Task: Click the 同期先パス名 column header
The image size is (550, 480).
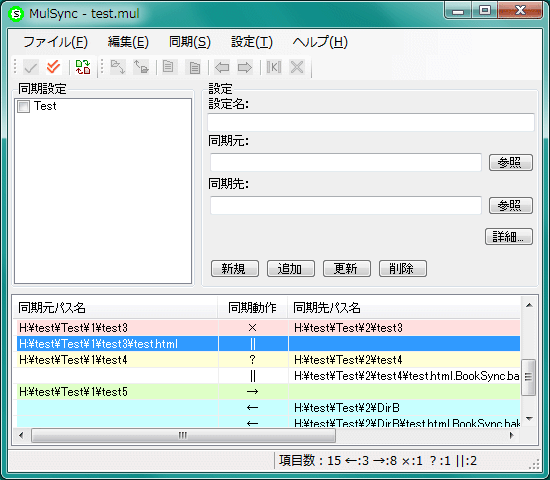Action: point(404,307)
